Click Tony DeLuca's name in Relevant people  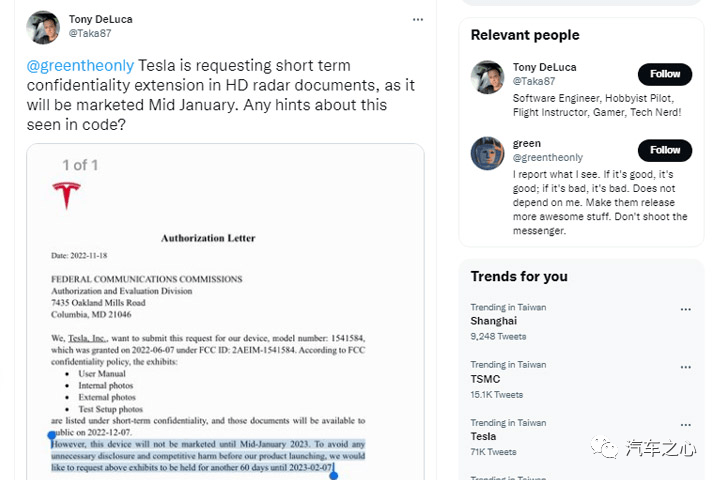[544, 67]
